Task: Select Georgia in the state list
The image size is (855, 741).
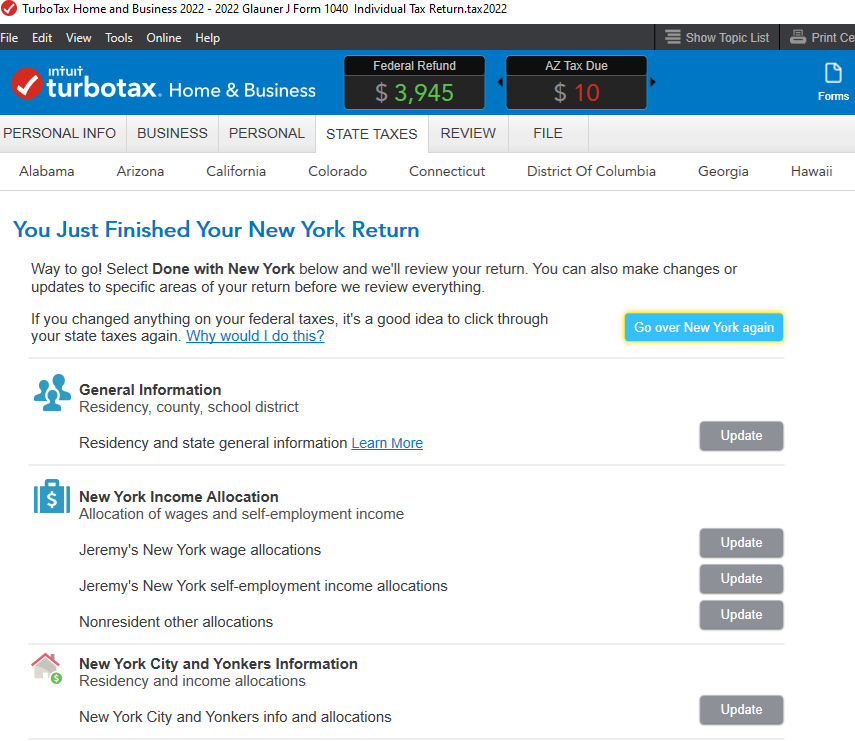Action: [x=723, y=171]
